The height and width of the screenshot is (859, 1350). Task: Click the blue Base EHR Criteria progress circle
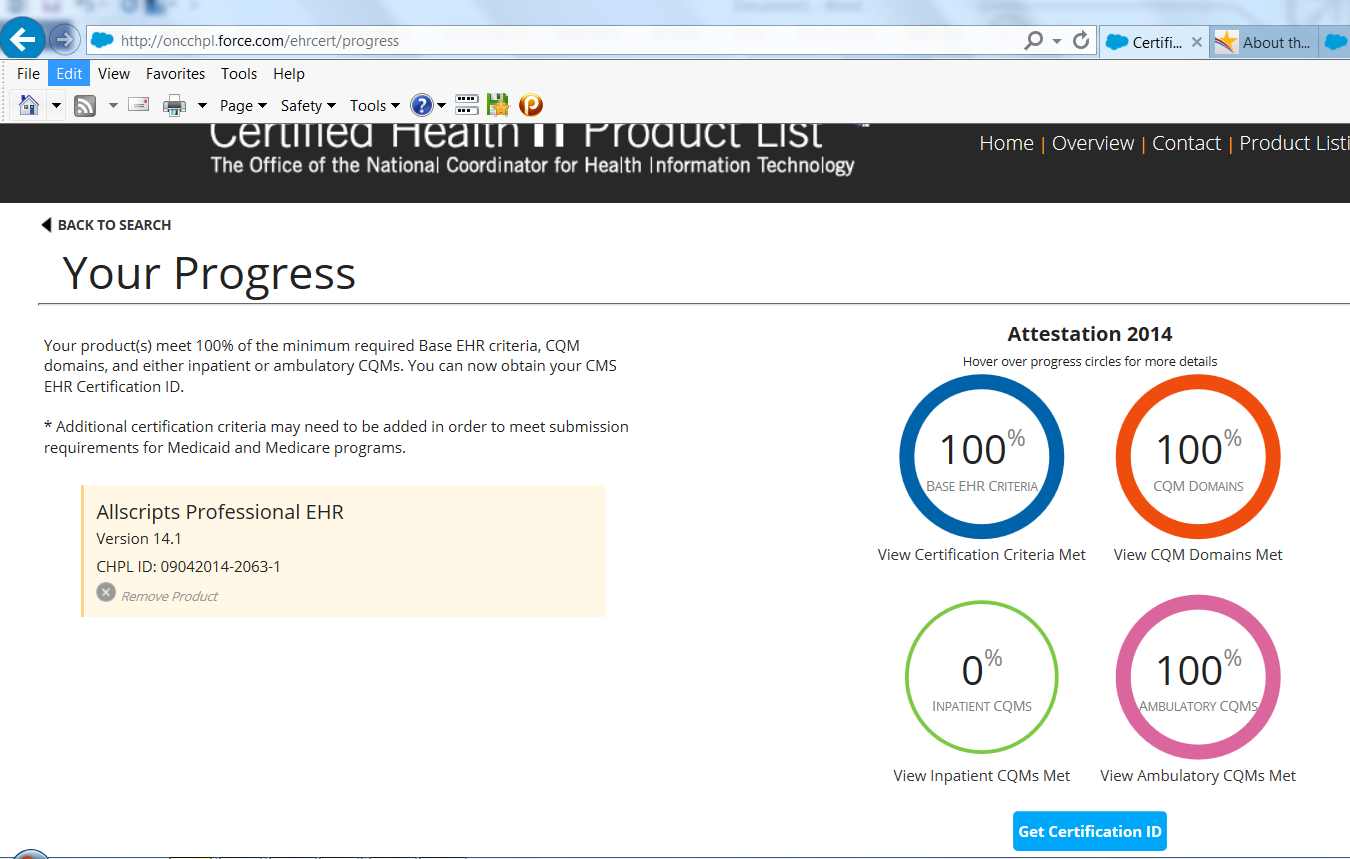click(x=982, y=456)
